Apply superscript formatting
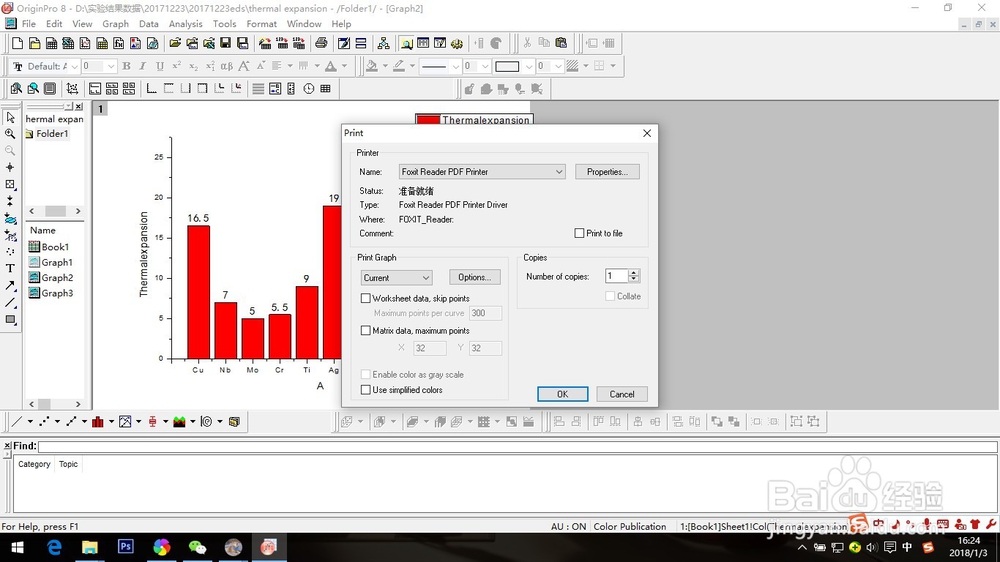Viewport: 1000px width, 562px height. 177,66
